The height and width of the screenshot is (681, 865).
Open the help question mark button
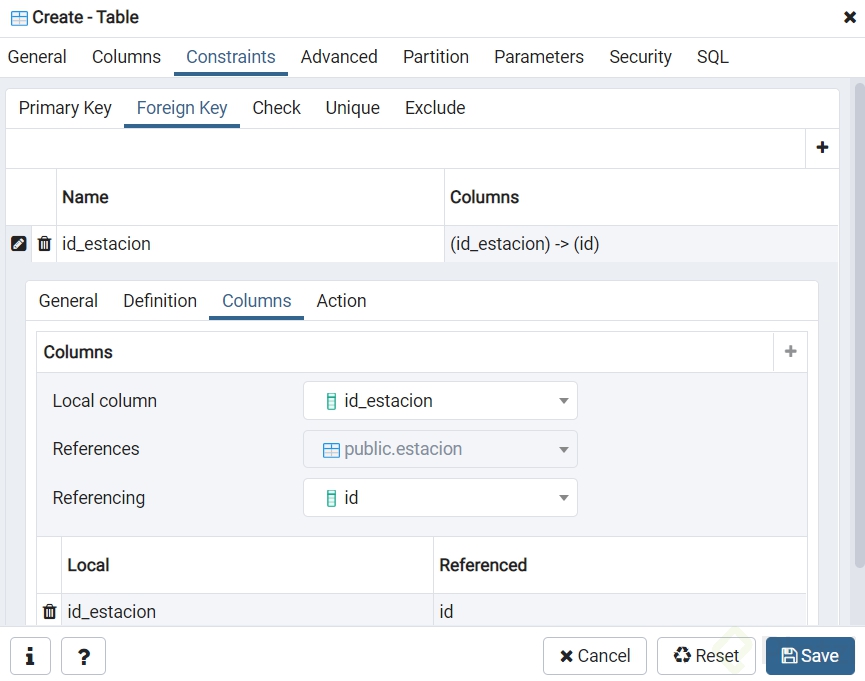[x=83, y=656]
